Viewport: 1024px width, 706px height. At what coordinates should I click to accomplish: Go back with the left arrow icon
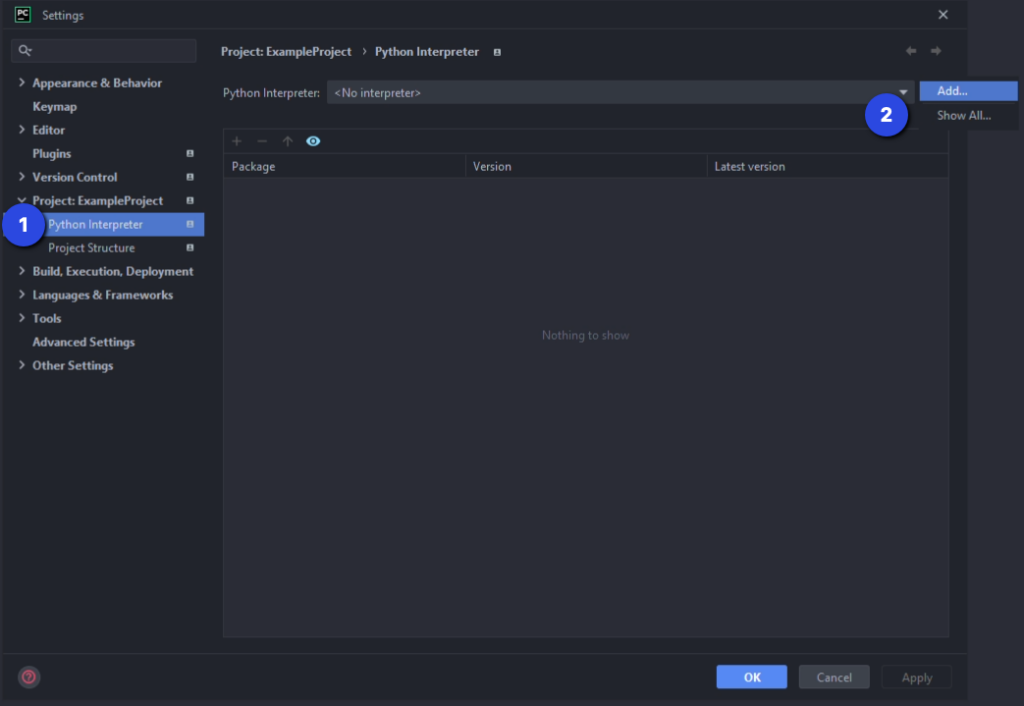(x=911, y=51)
